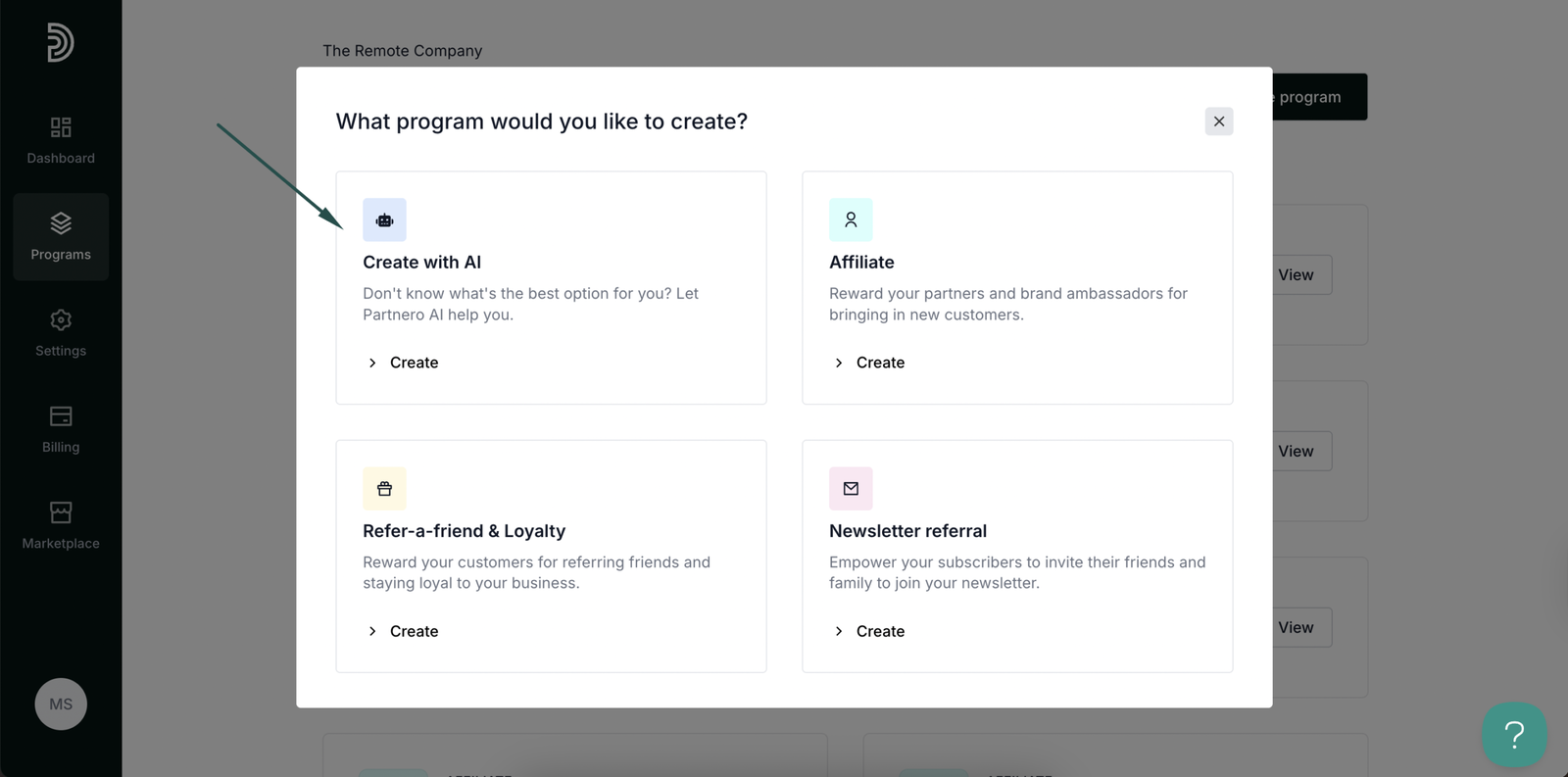Image resolution: width=1568 pixels, height=777 pixels.
Task: Click Create under Affiliate program
Action: coord(880,363)
